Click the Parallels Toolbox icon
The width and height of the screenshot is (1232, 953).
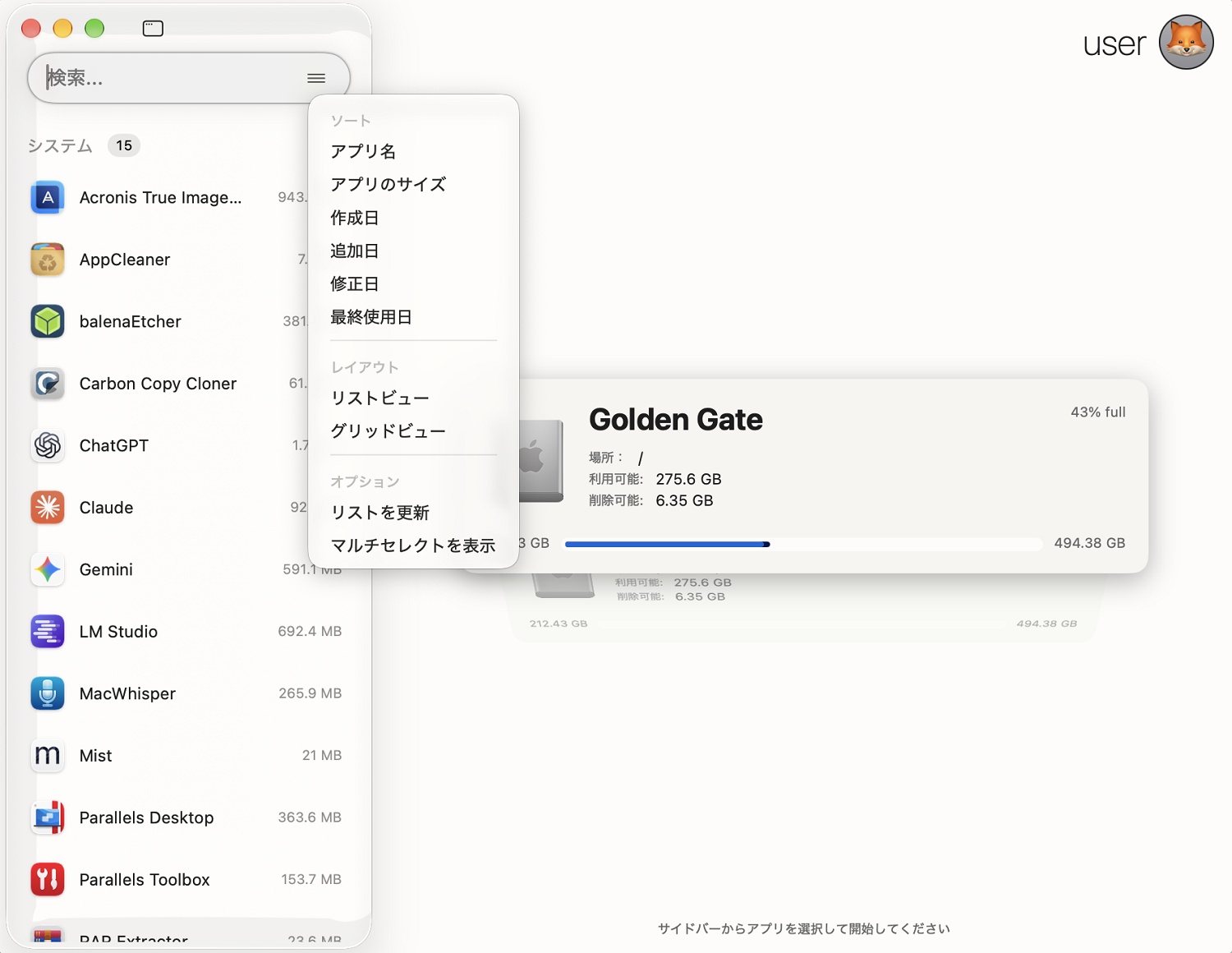48,880
